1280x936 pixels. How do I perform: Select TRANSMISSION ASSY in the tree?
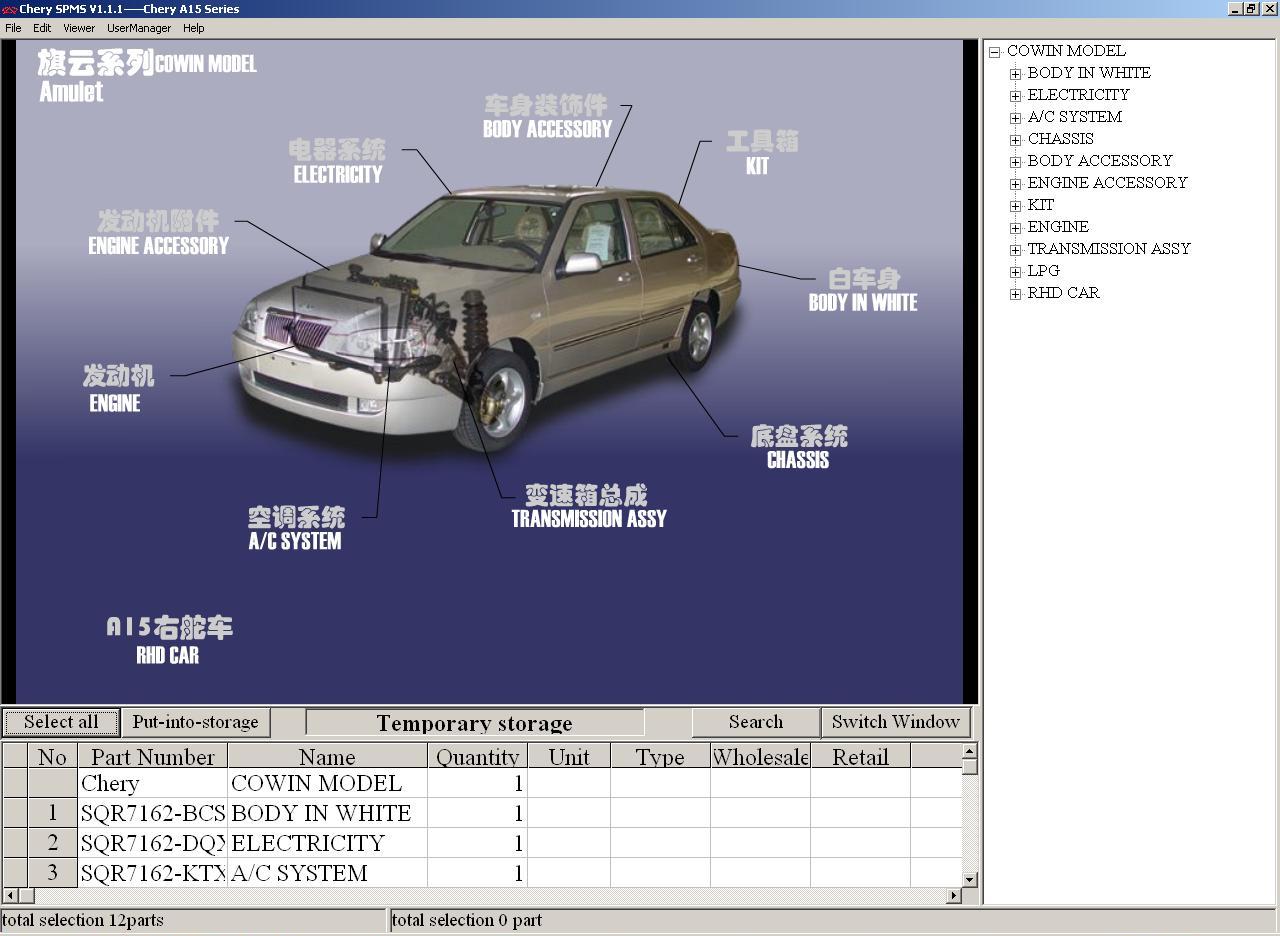coord(1109,249)
